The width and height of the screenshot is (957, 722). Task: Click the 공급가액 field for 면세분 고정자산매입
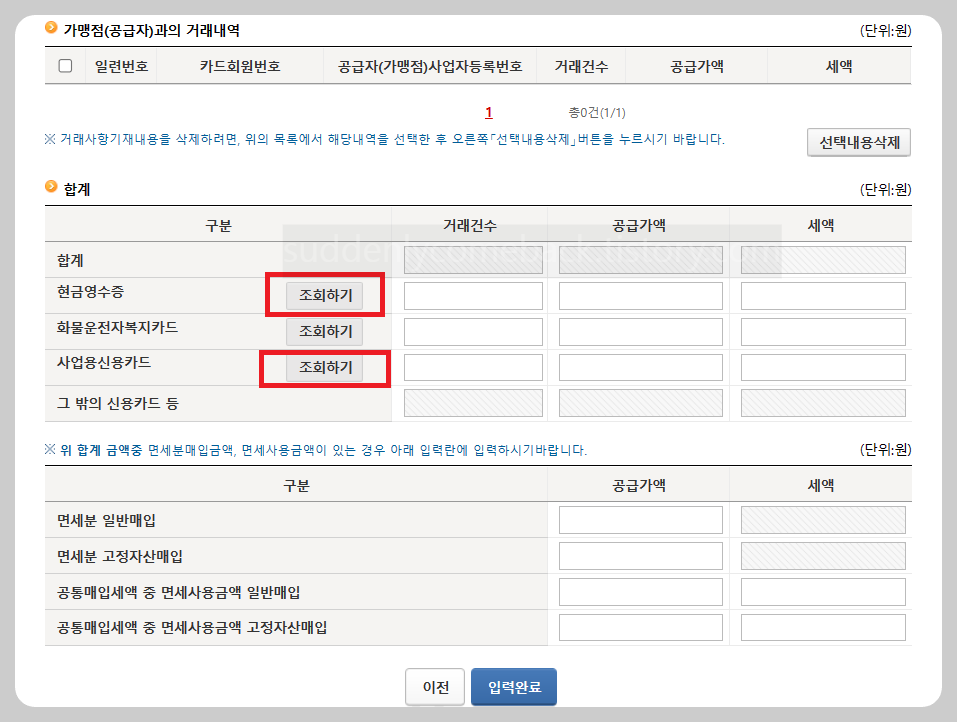pyautogui.click(x=641, y=555)
